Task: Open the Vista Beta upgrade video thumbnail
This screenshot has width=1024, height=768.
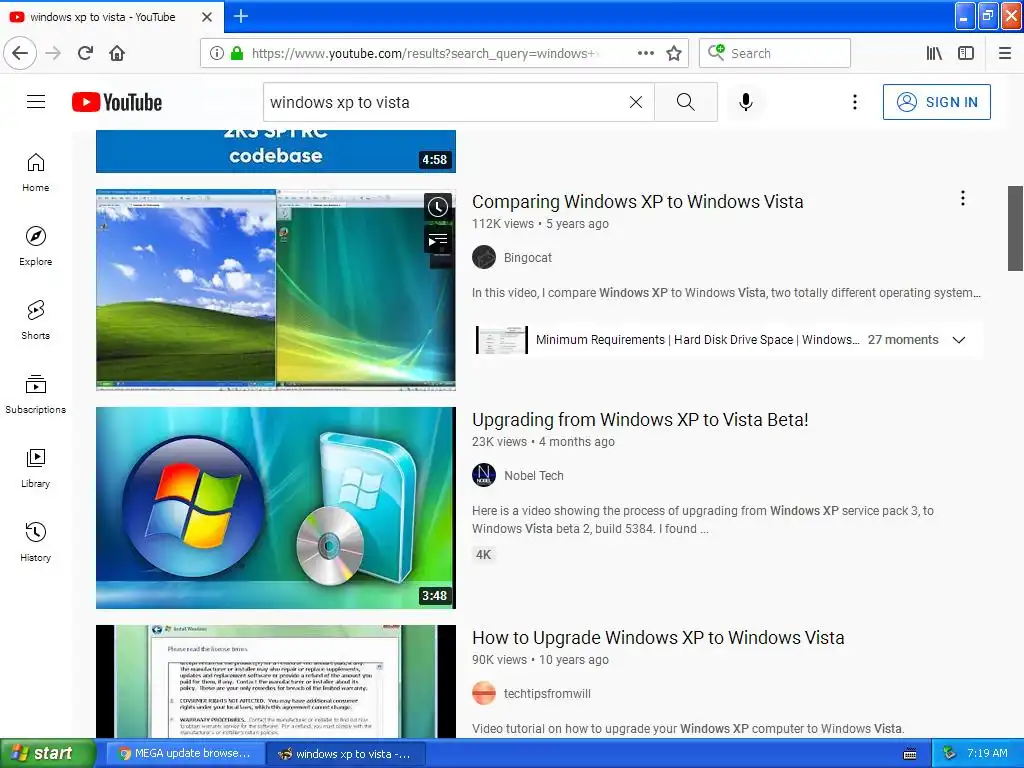Action: point(276,508)
